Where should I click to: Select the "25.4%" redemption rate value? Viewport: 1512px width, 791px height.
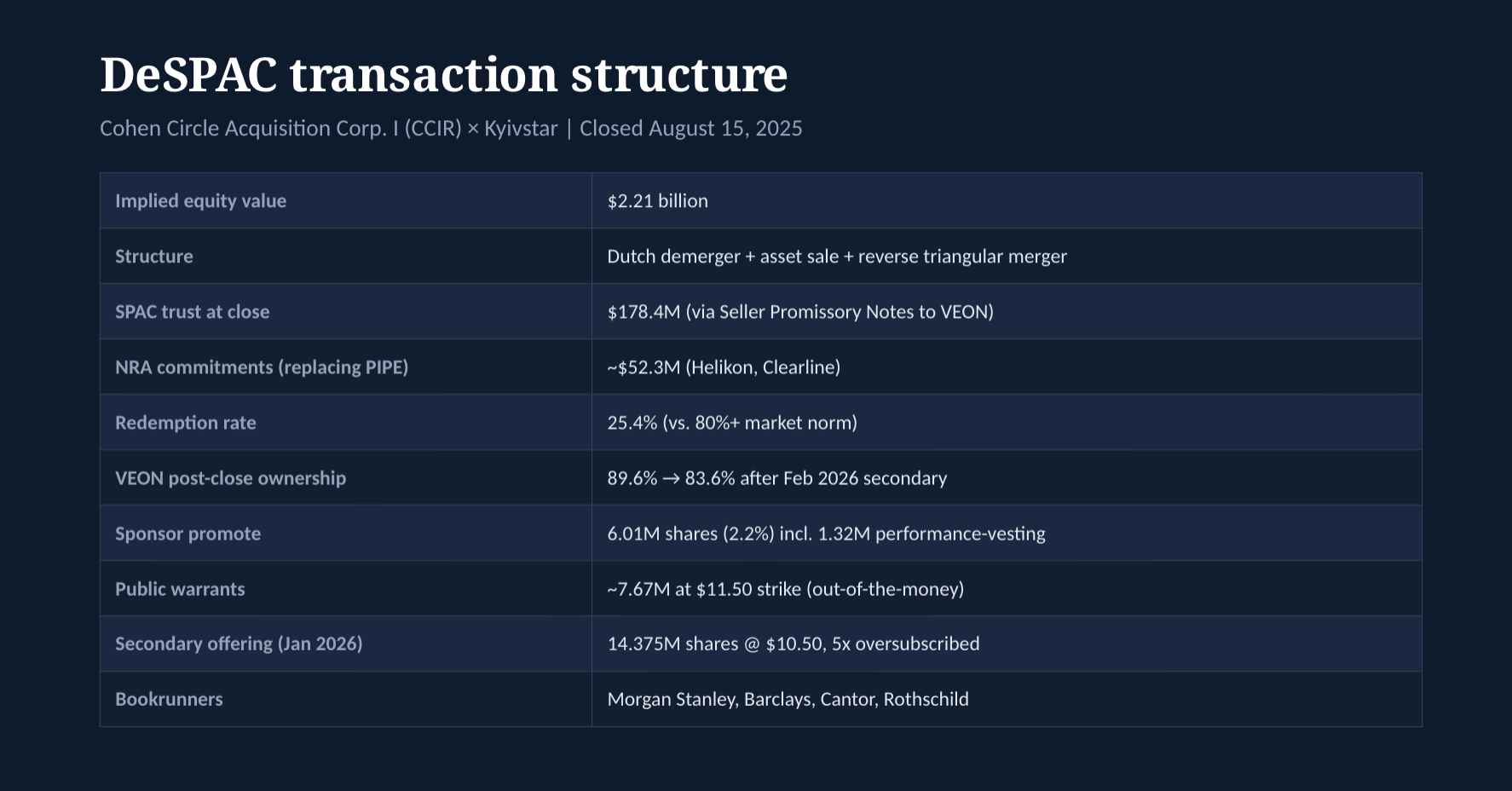tap(731, 423)
